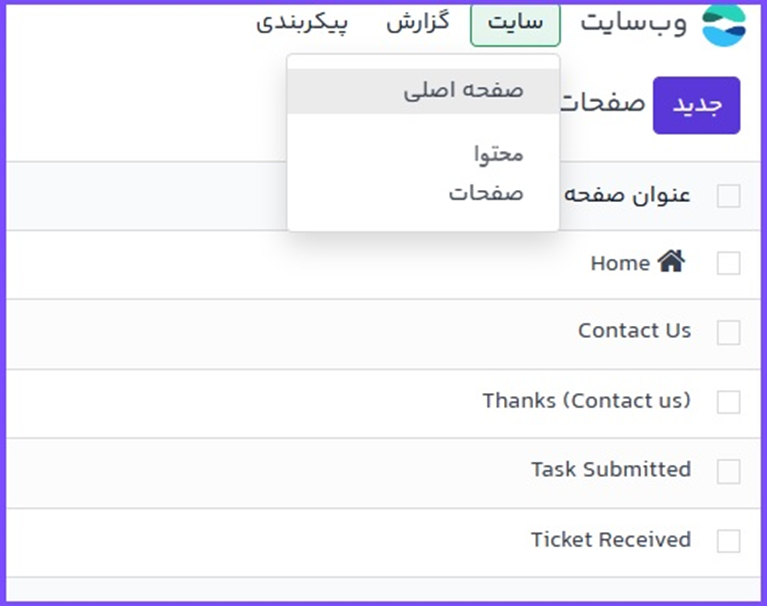Collapse the سایت dropdown menu
The image size is (767, 606).
[515, 24]
